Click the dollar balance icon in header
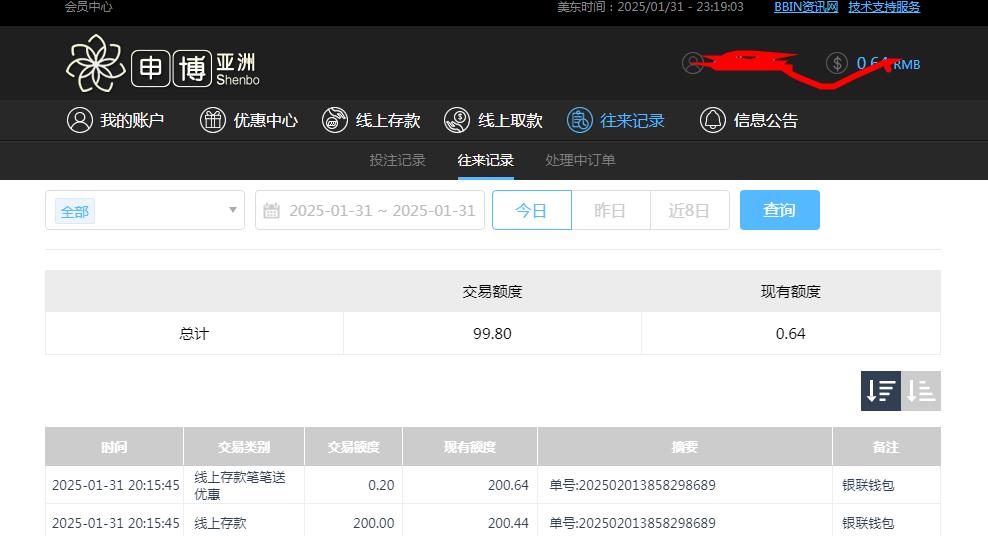The height and width of the screenshot is (536, 988). [x=837, y=63]
